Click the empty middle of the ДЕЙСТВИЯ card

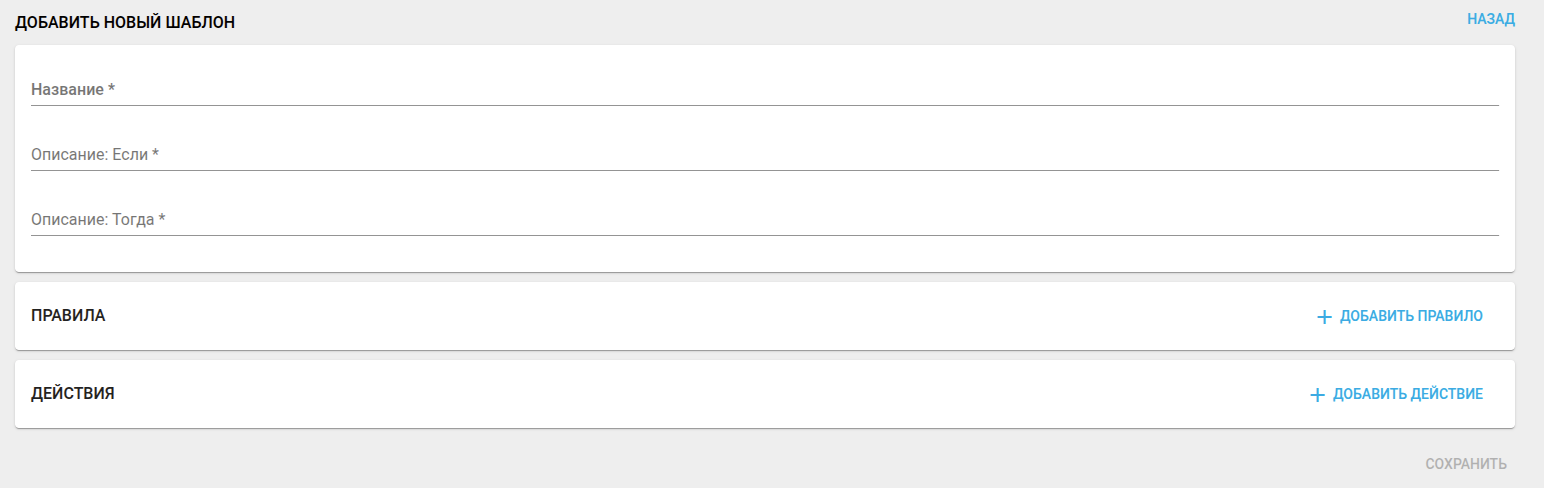(700, 394)
